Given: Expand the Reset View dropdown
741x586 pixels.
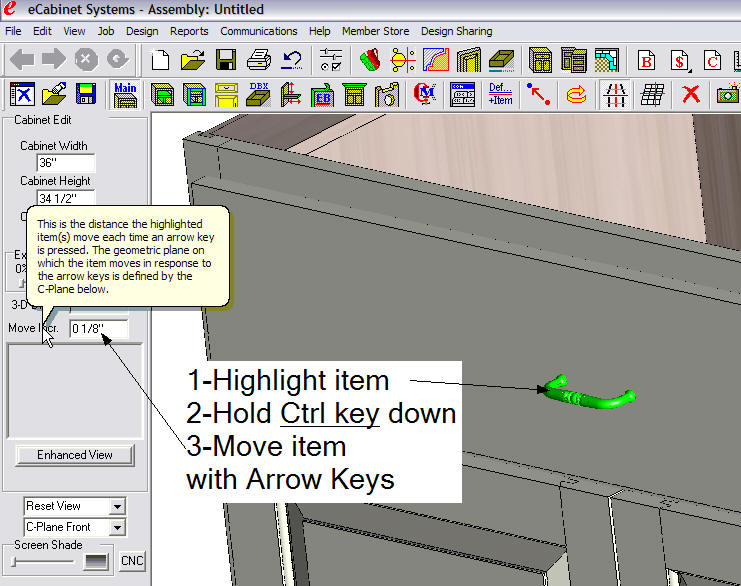Looking at the screenshot, I should click(x=117, y=507).
